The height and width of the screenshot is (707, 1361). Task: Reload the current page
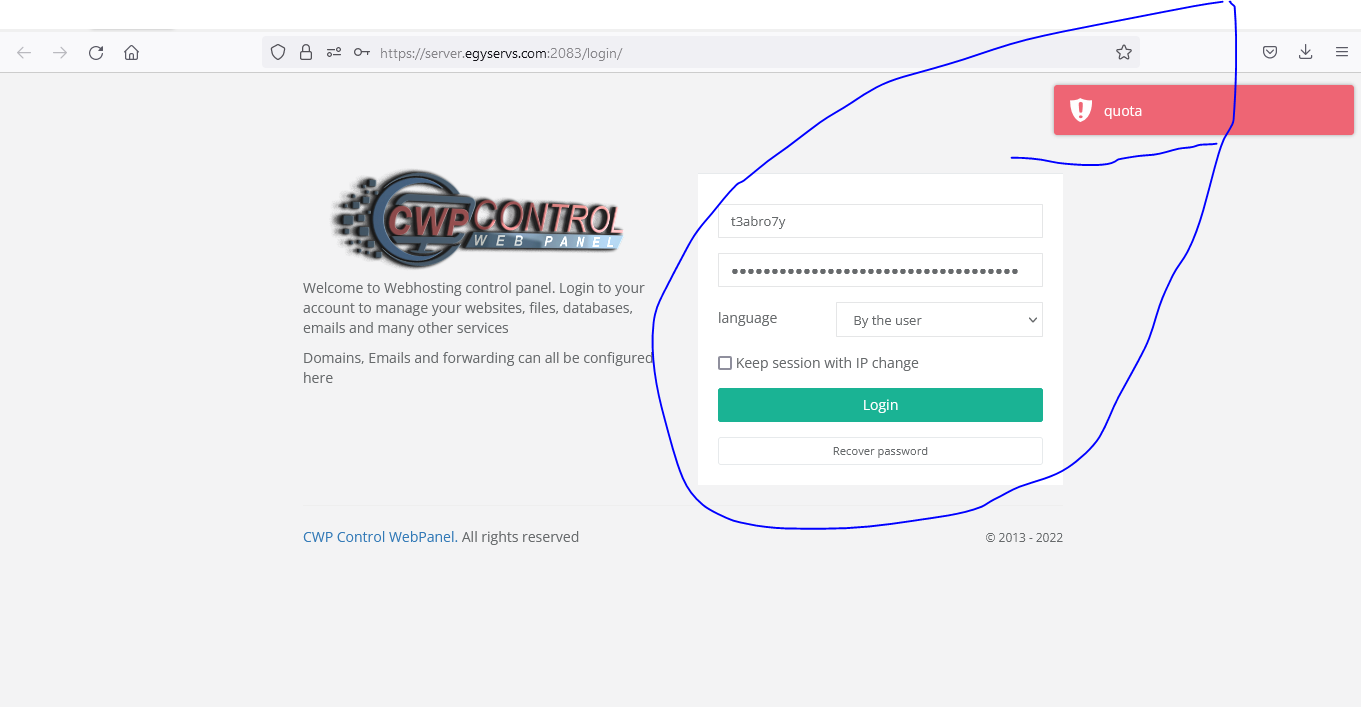coord(96,53)
